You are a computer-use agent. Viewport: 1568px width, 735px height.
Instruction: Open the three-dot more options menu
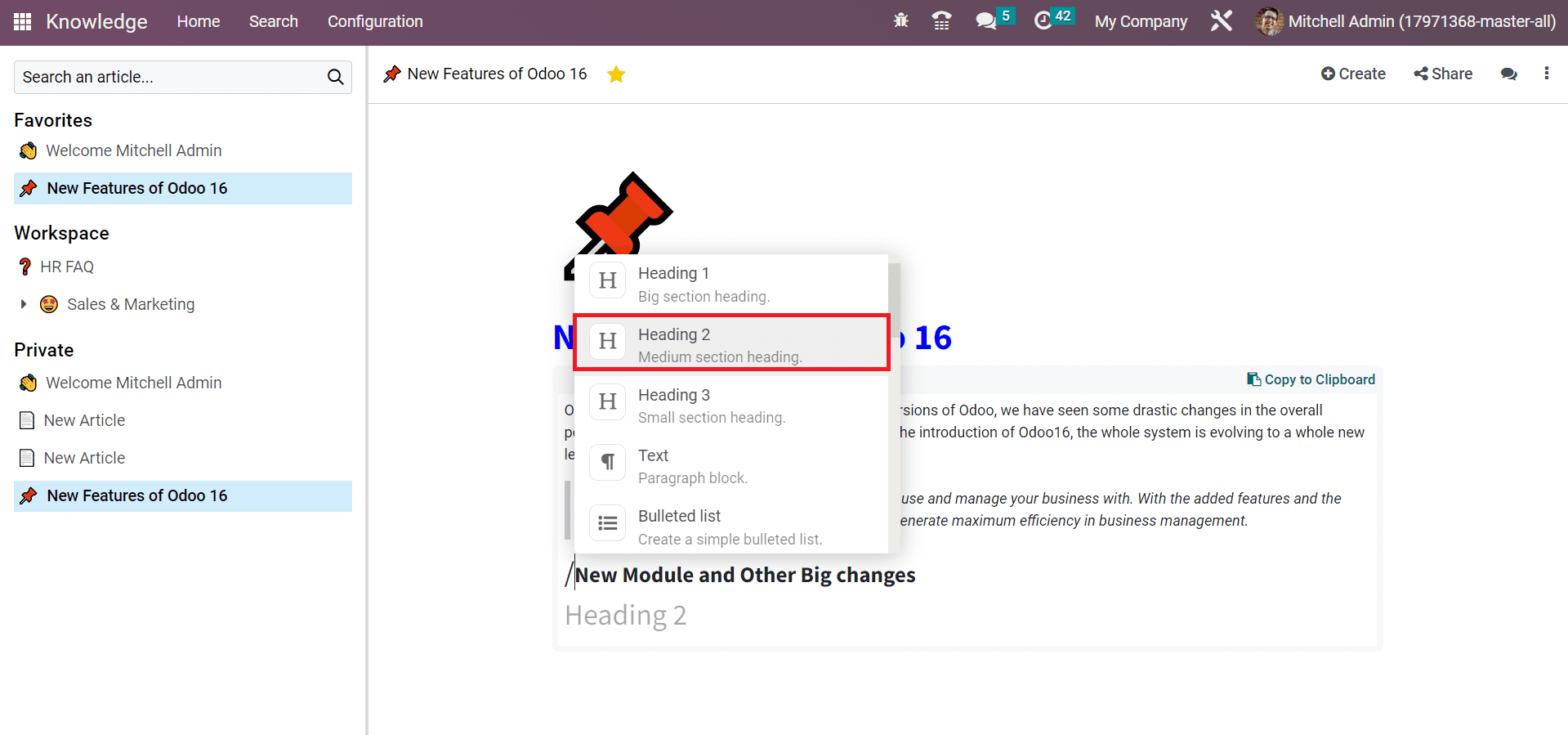tap(1546, 74)
